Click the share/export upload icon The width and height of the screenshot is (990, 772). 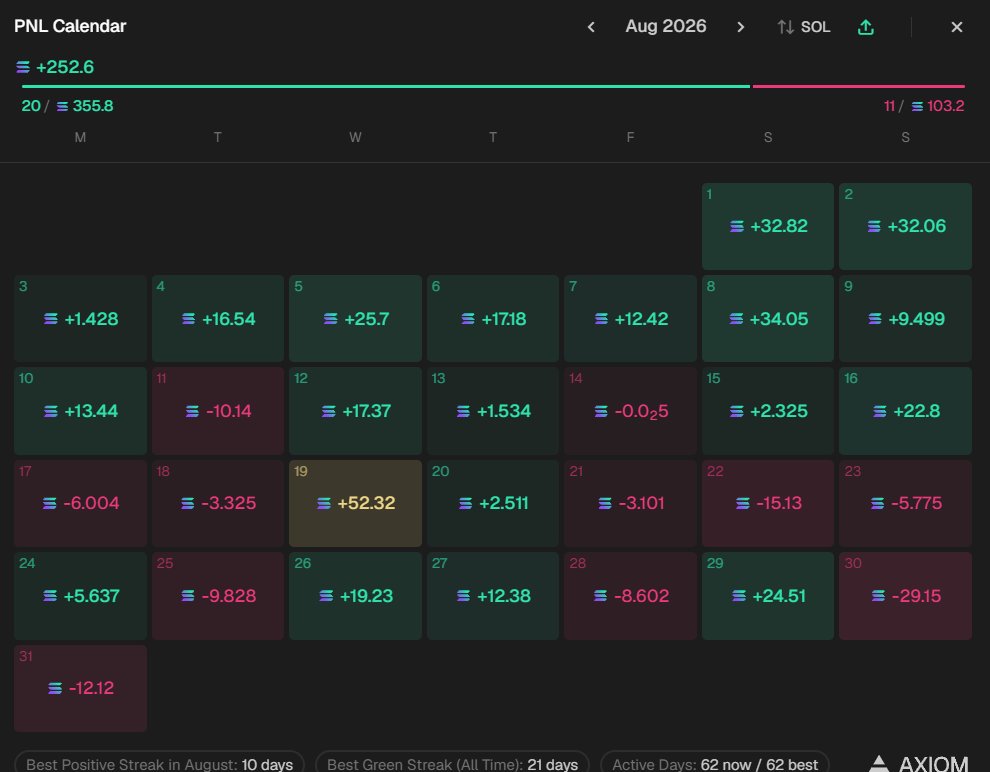coord(866,27)
